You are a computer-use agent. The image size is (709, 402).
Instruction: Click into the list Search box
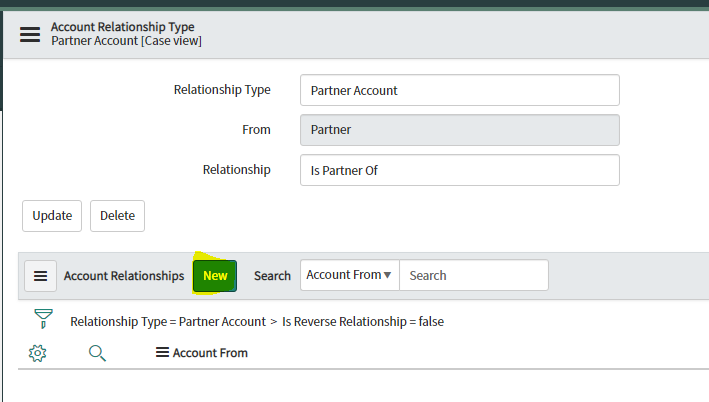tap(473, 275)
